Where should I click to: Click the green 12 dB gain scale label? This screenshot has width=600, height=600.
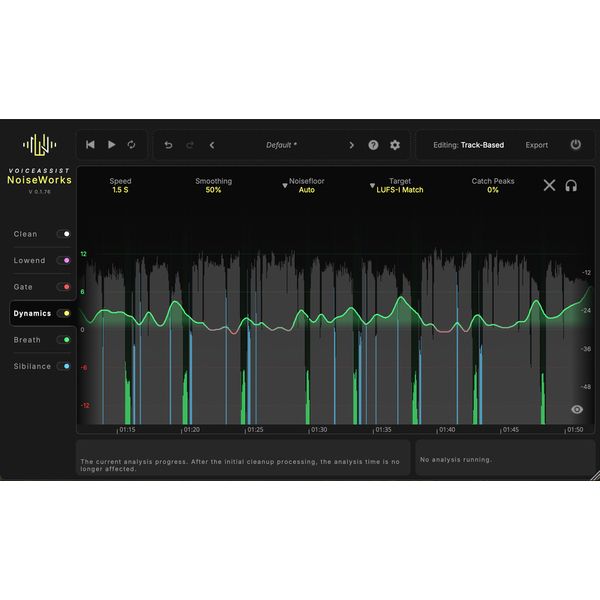tap(83, 254)
